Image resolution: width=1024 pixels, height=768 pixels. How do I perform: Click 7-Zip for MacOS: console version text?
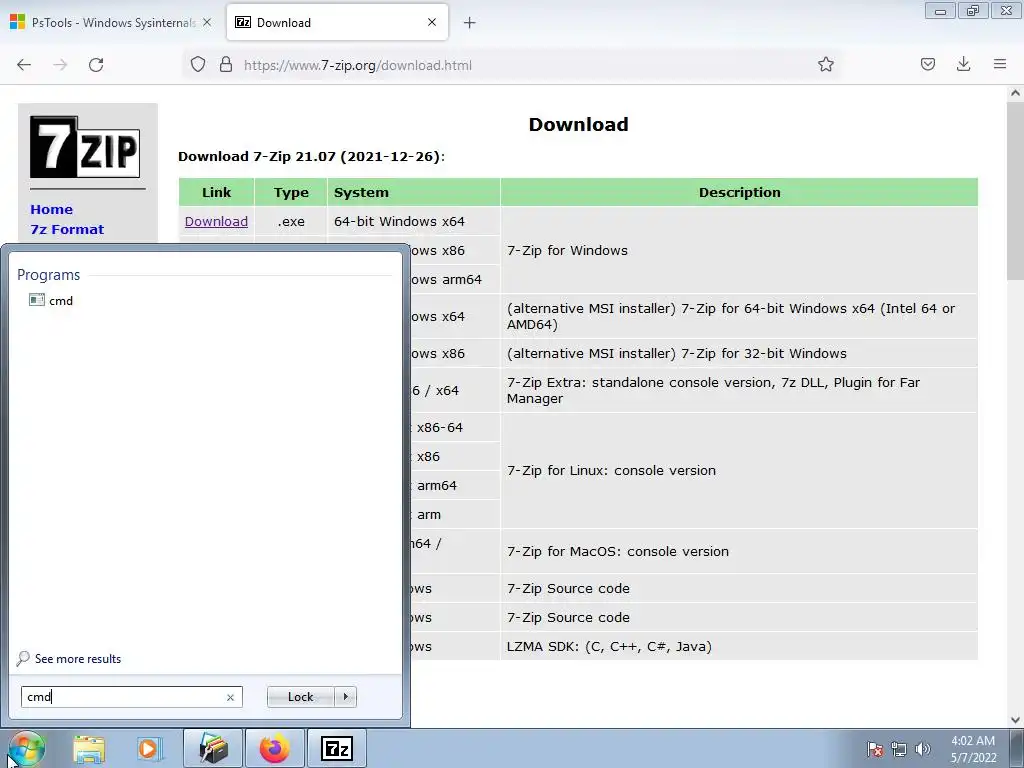tap(618, 552)
